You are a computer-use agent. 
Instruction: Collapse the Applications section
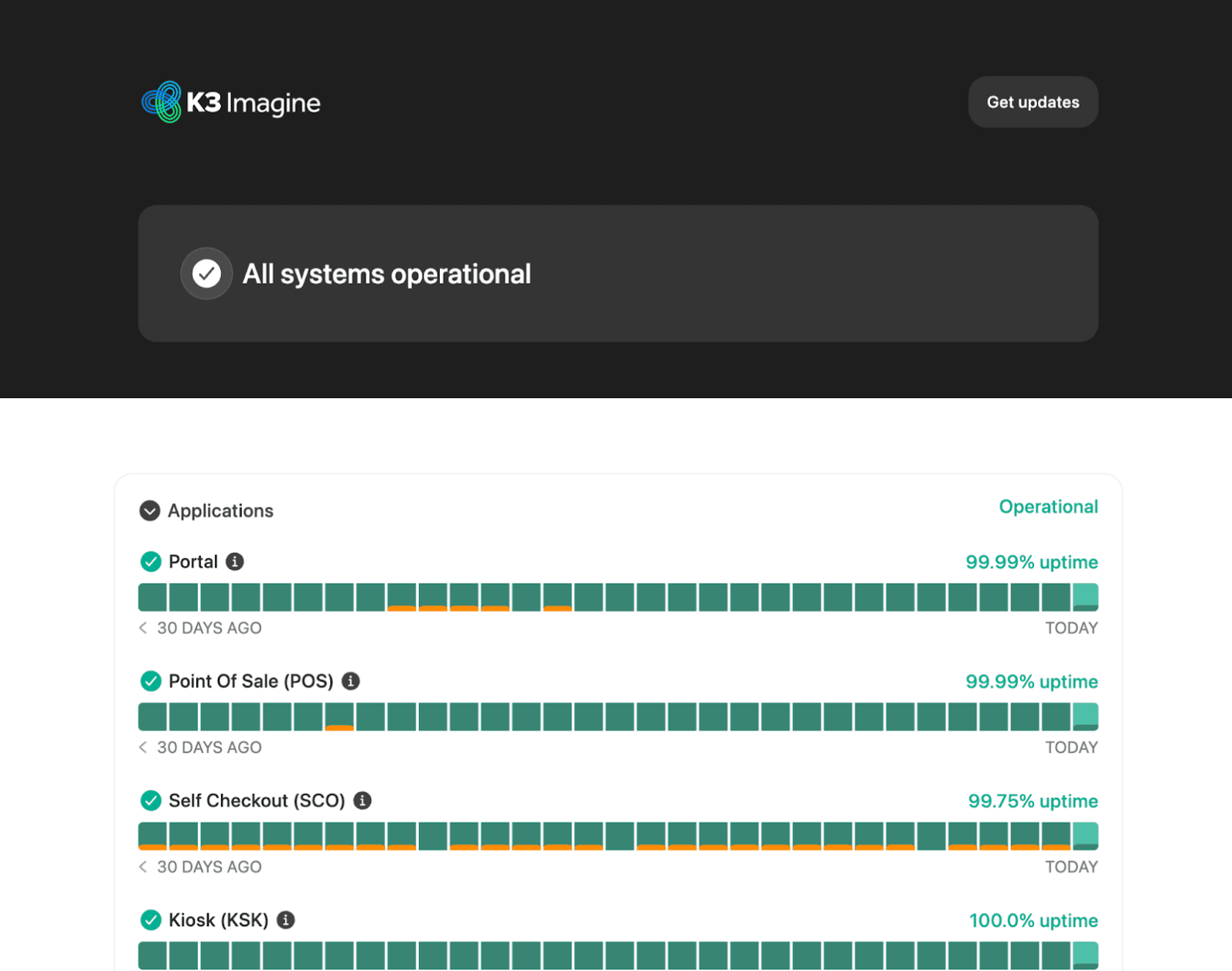coord(149,510)
